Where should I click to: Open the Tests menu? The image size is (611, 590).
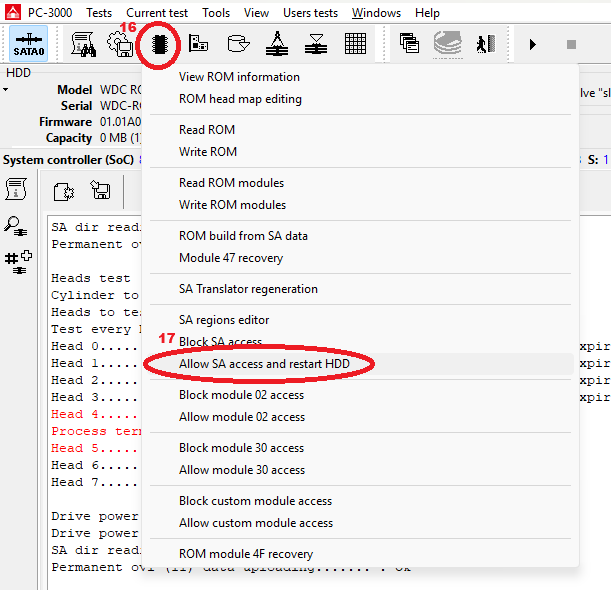click(x=98, y=13)
